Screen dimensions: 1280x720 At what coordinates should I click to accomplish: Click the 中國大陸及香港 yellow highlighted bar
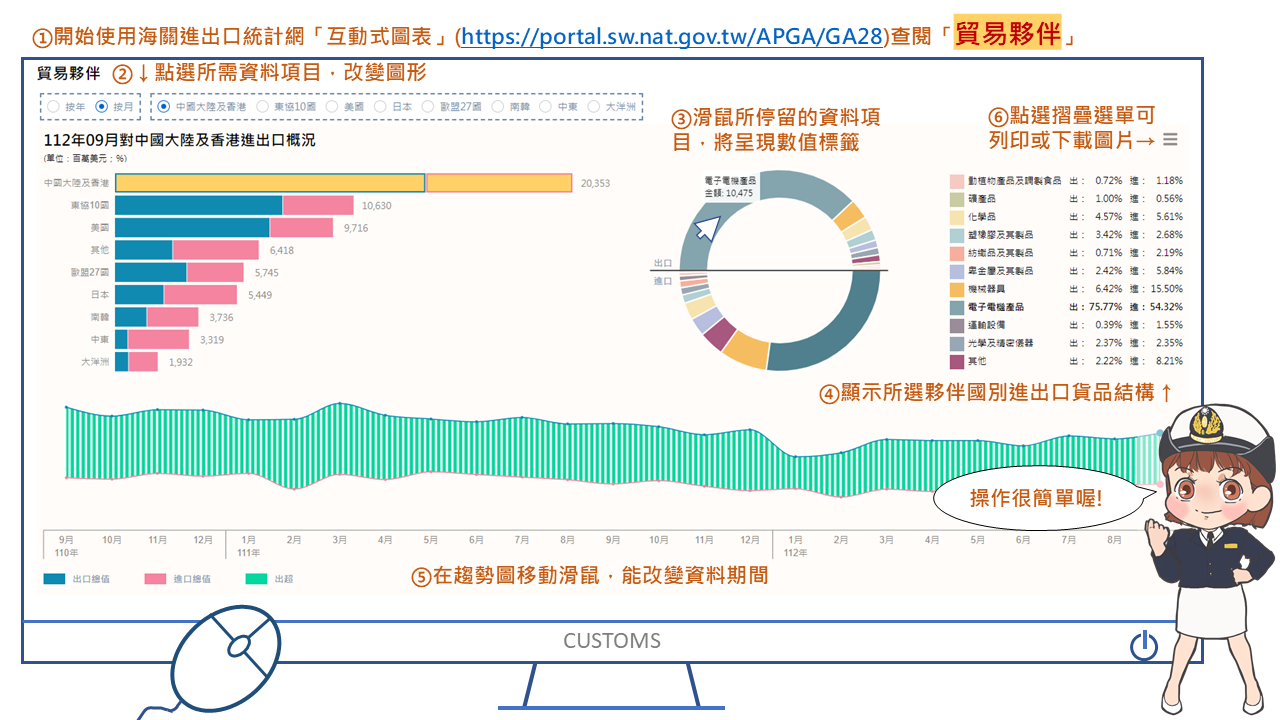pyautogui.click(x=343, y=183)
